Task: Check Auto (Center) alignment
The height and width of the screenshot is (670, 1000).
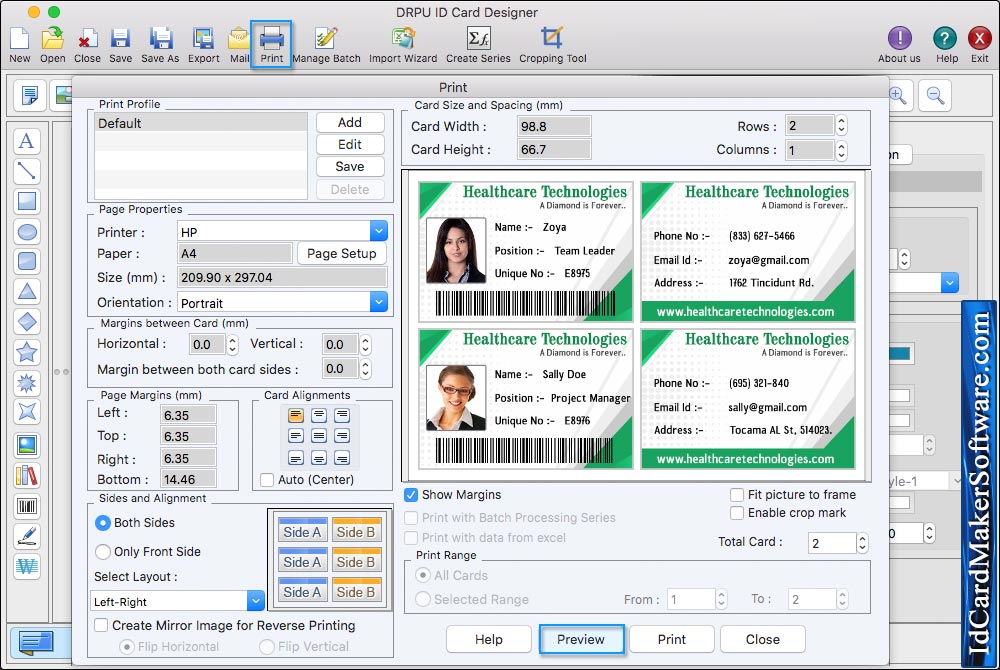Action: point(267,479)
